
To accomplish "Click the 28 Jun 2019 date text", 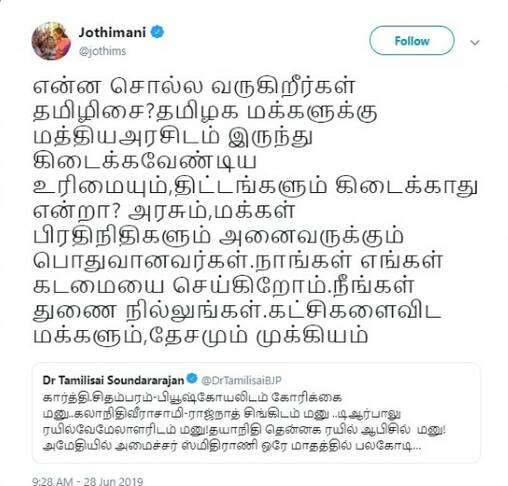I will pos(113,481).
